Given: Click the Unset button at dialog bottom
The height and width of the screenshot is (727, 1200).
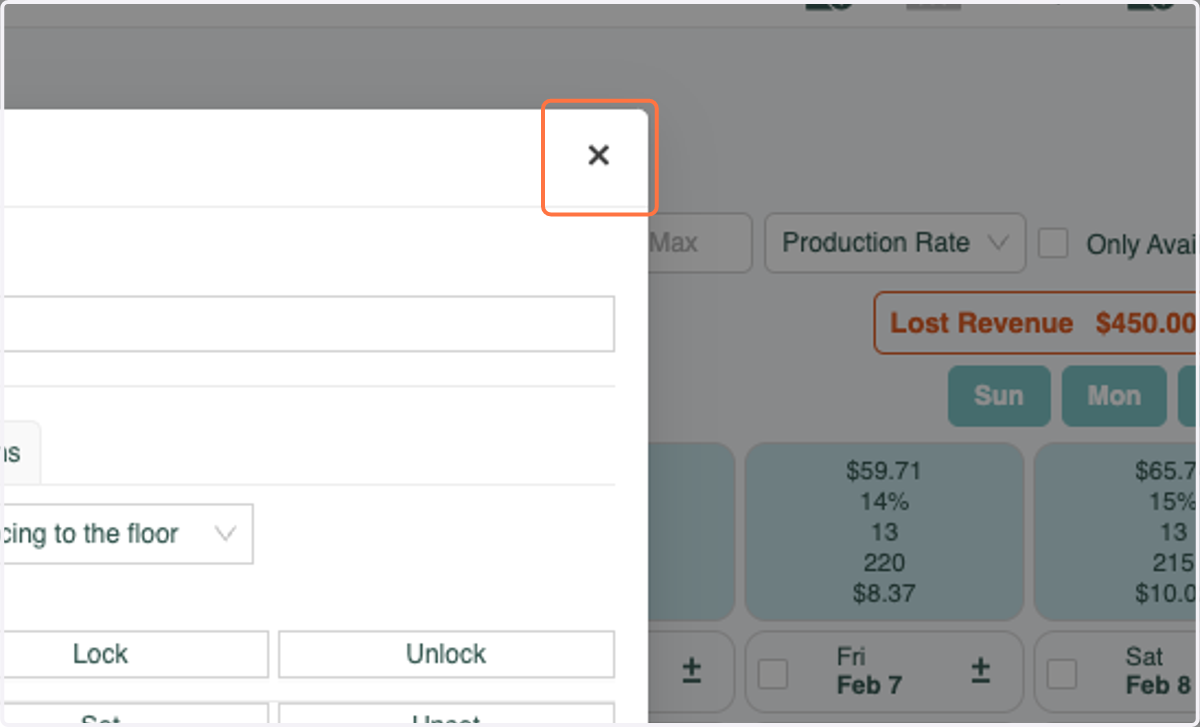Looking at the screenshot, I should pyautogui.click(x=446, y=715).
